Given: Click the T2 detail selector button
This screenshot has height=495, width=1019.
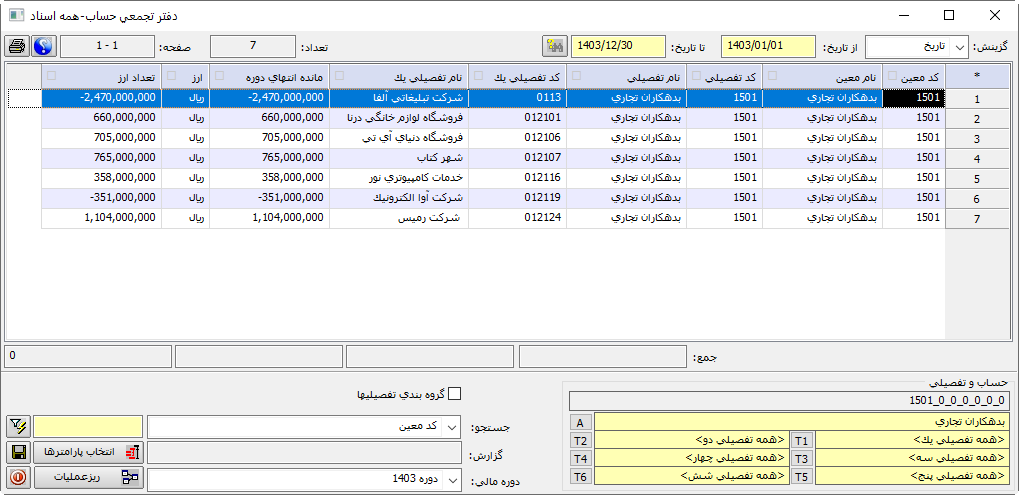Looking at the screenshot, I should click(580, 440).
